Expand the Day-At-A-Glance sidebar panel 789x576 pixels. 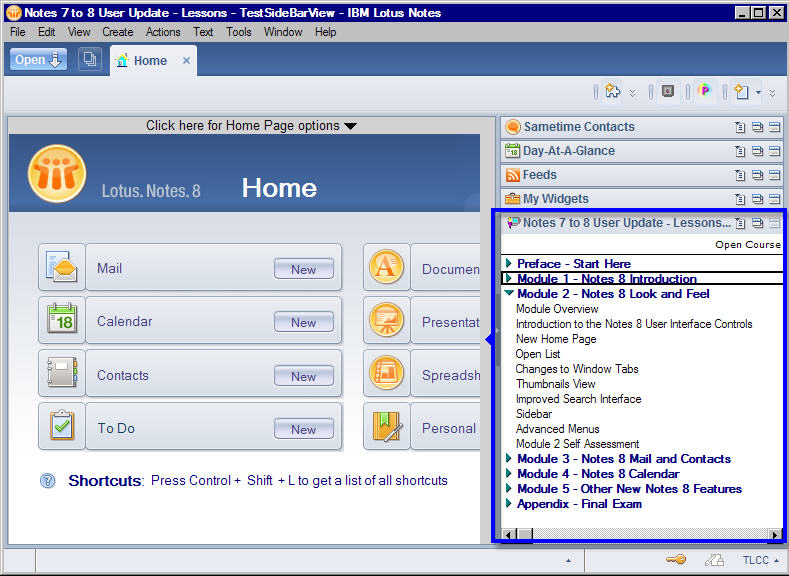click(x=569, y=151)
